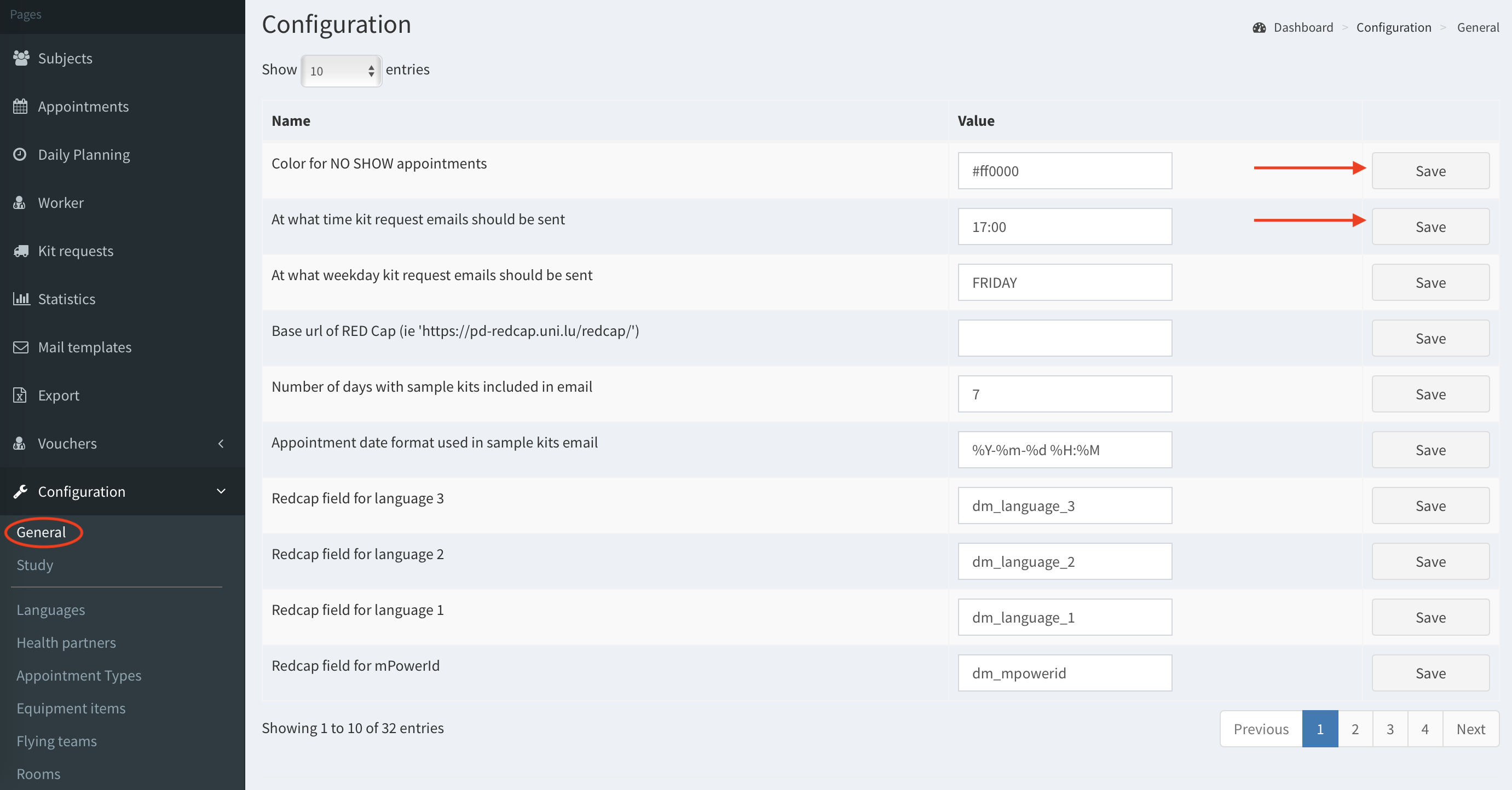Click the Next pagination button
1512x790 pixels.
point(1470,729)
